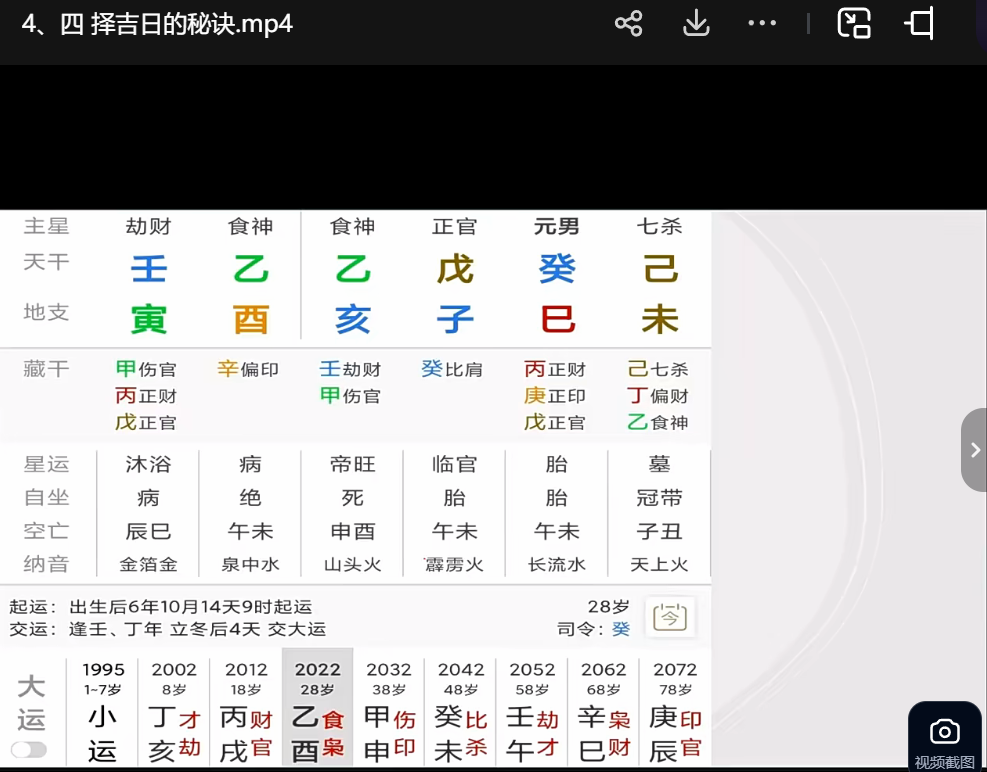
Task: Click the green 寅 earthly branch
Action: tap(148, 320)
